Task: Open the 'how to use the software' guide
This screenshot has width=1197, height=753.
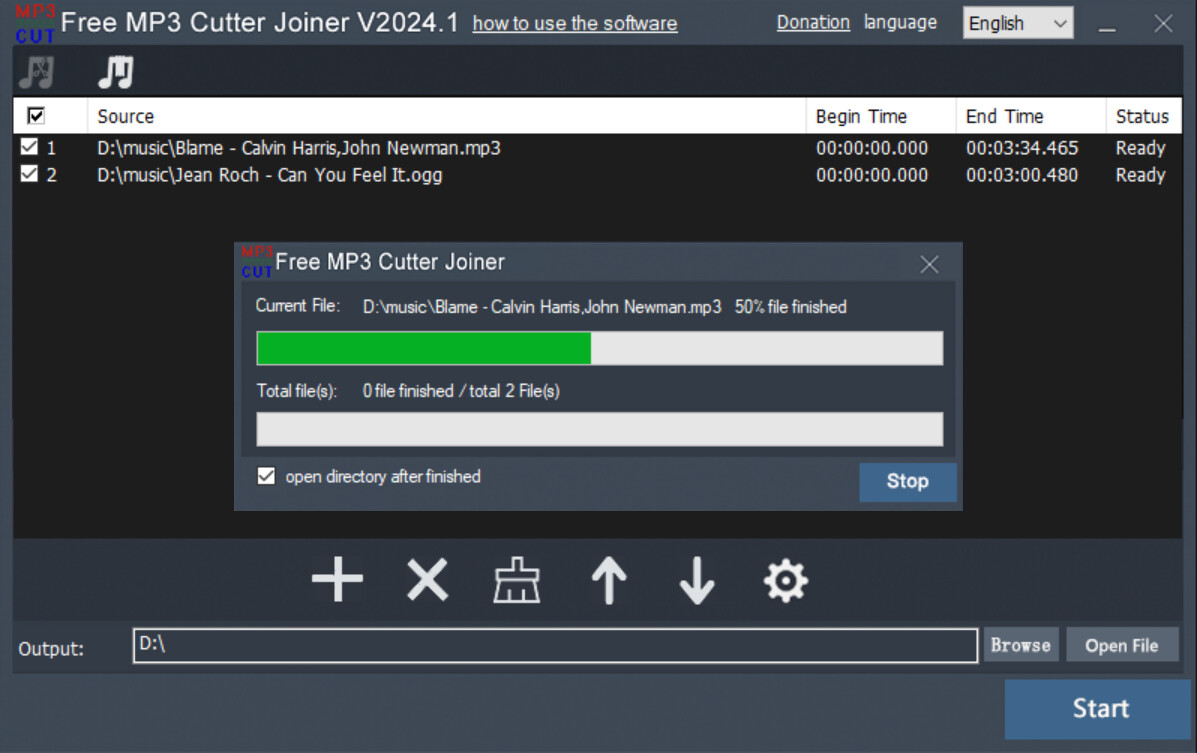Action: pos(574,23)
